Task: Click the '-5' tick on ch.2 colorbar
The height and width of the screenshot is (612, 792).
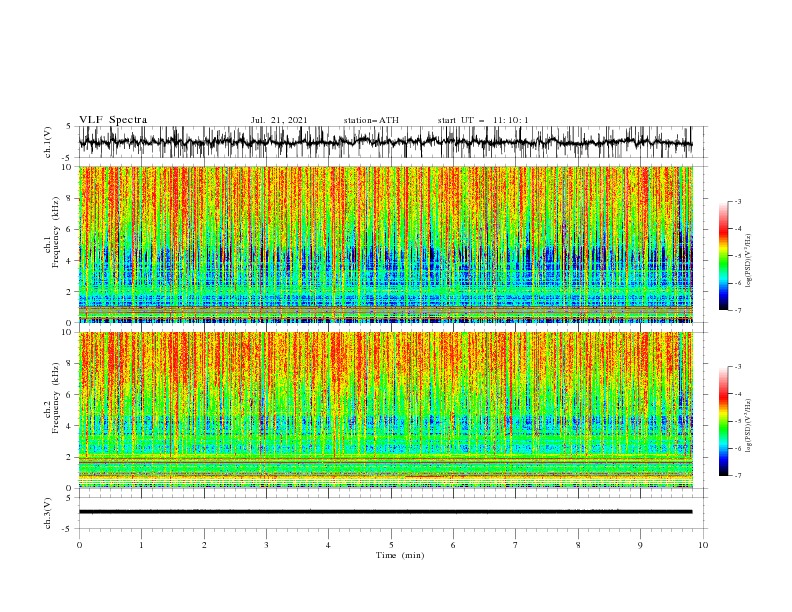Action: click(738, 421)
